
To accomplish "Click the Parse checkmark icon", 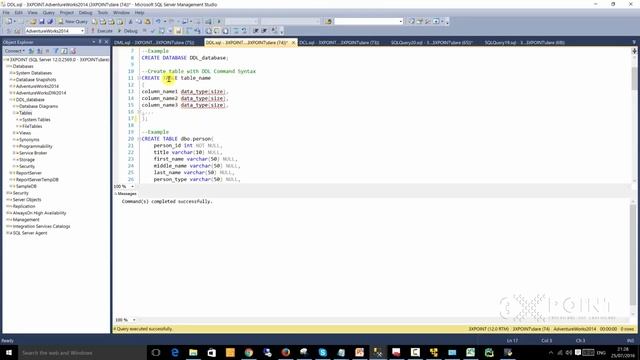I will tap(153, 31).
